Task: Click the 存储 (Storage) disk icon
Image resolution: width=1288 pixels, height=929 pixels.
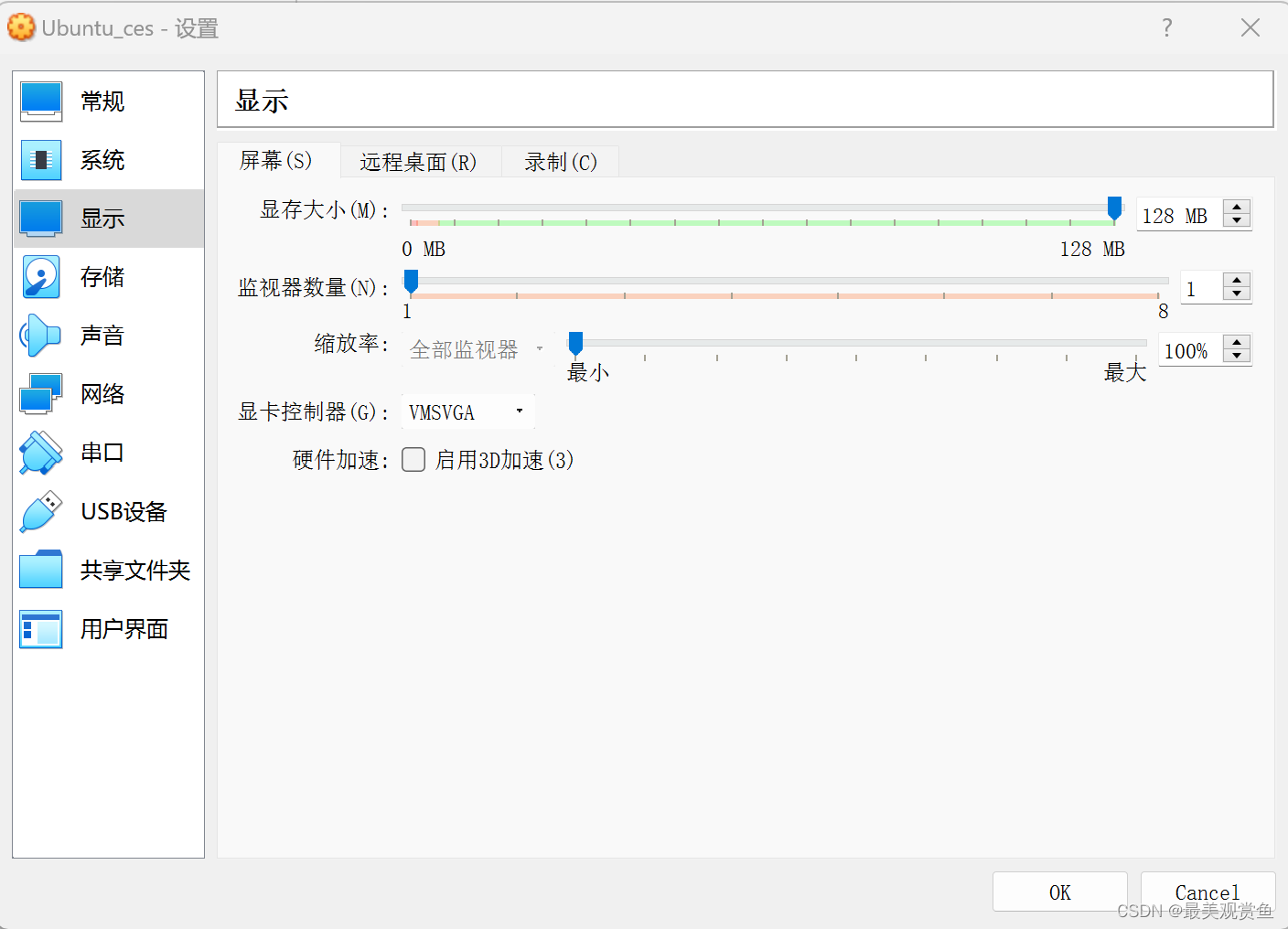Action: pos(41,277)
